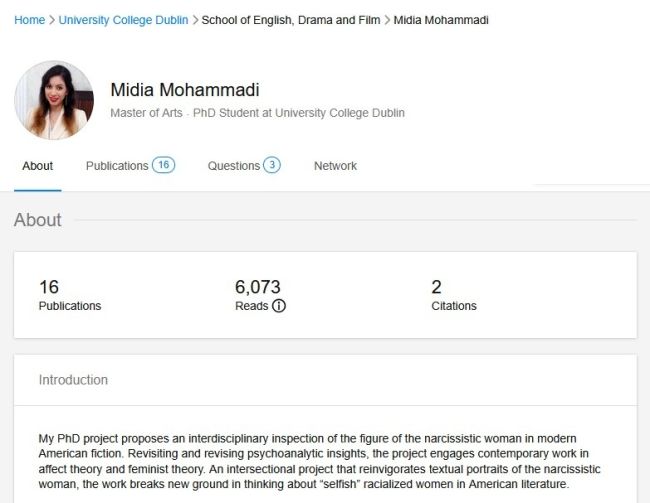650x503 pixels.
Task: Switch to the Network tab
Action: pyautogui.click(x=335, y=166)
